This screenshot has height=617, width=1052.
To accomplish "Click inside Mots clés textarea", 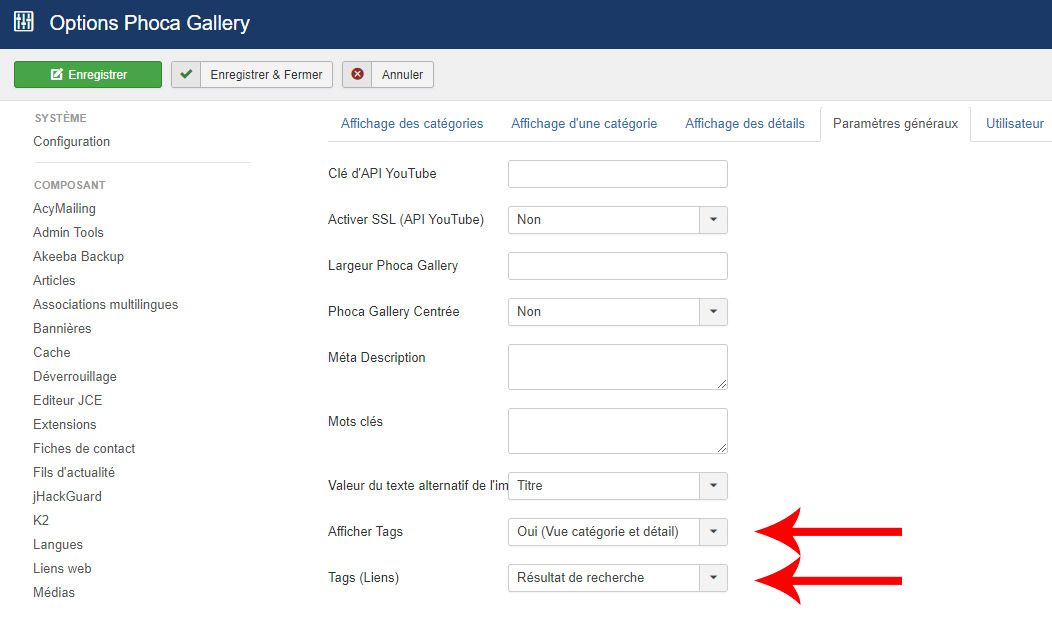I will pyautogui.click(x=618, y=431).
